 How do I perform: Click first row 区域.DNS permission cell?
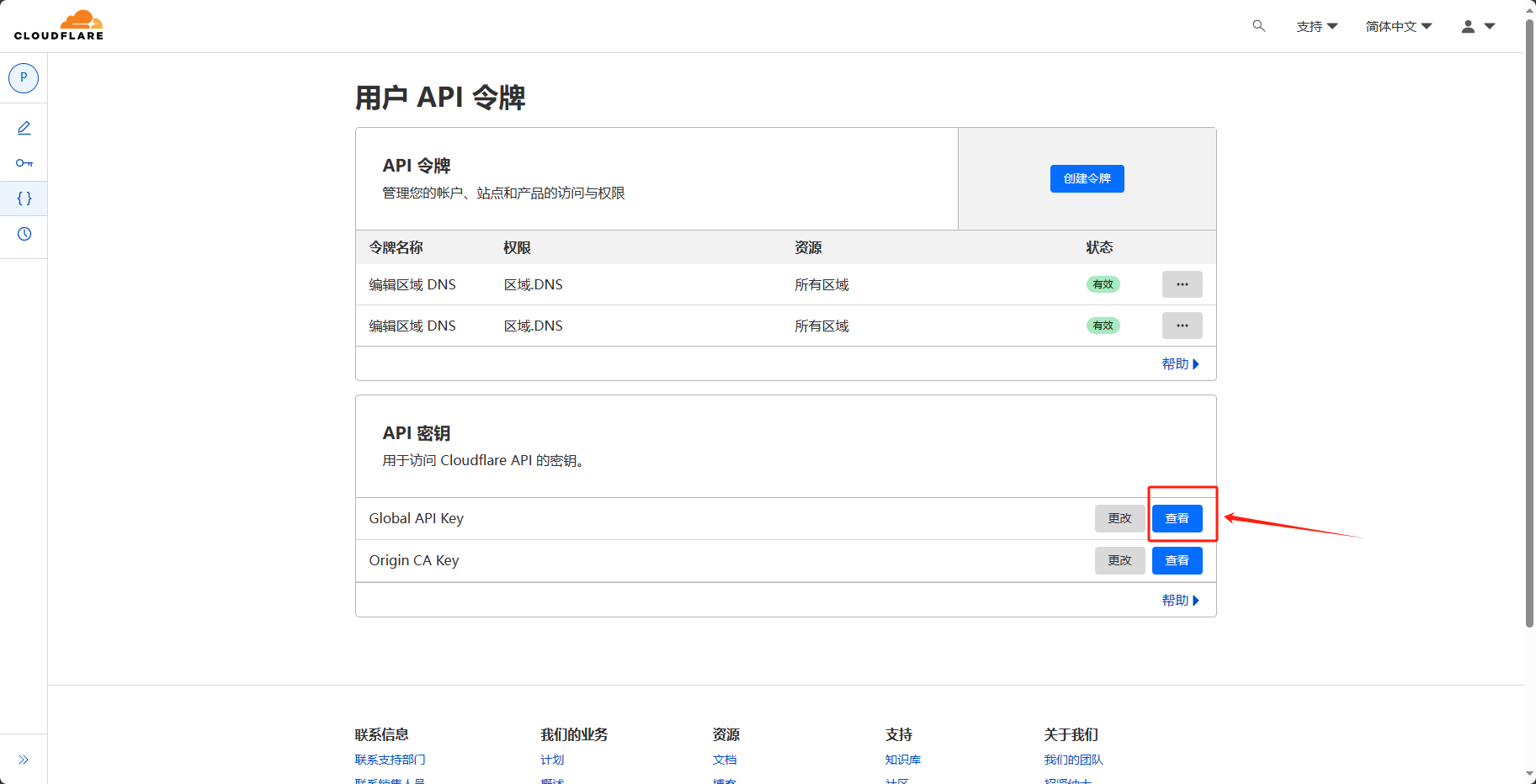point(533,284)
